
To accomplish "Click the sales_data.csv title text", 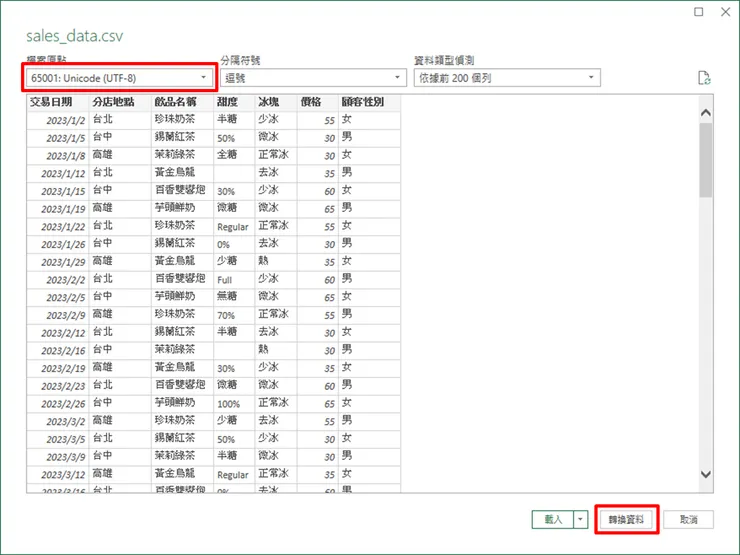I will (x=75, y=36).
